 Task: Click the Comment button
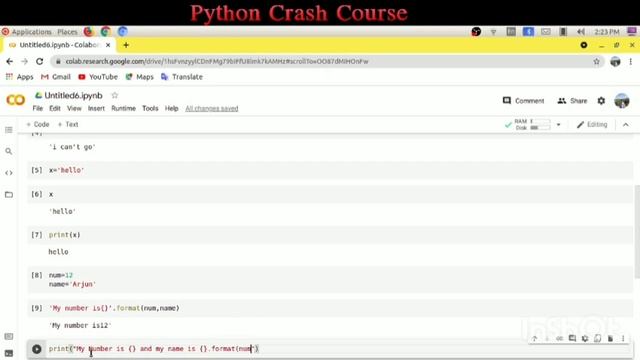pos(524,100)
